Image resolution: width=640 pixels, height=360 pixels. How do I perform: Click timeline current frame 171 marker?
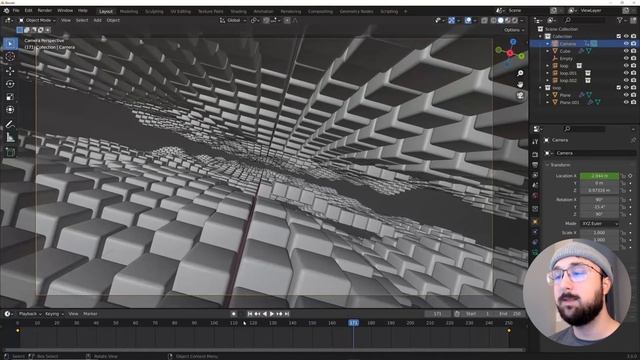point(353,322)
